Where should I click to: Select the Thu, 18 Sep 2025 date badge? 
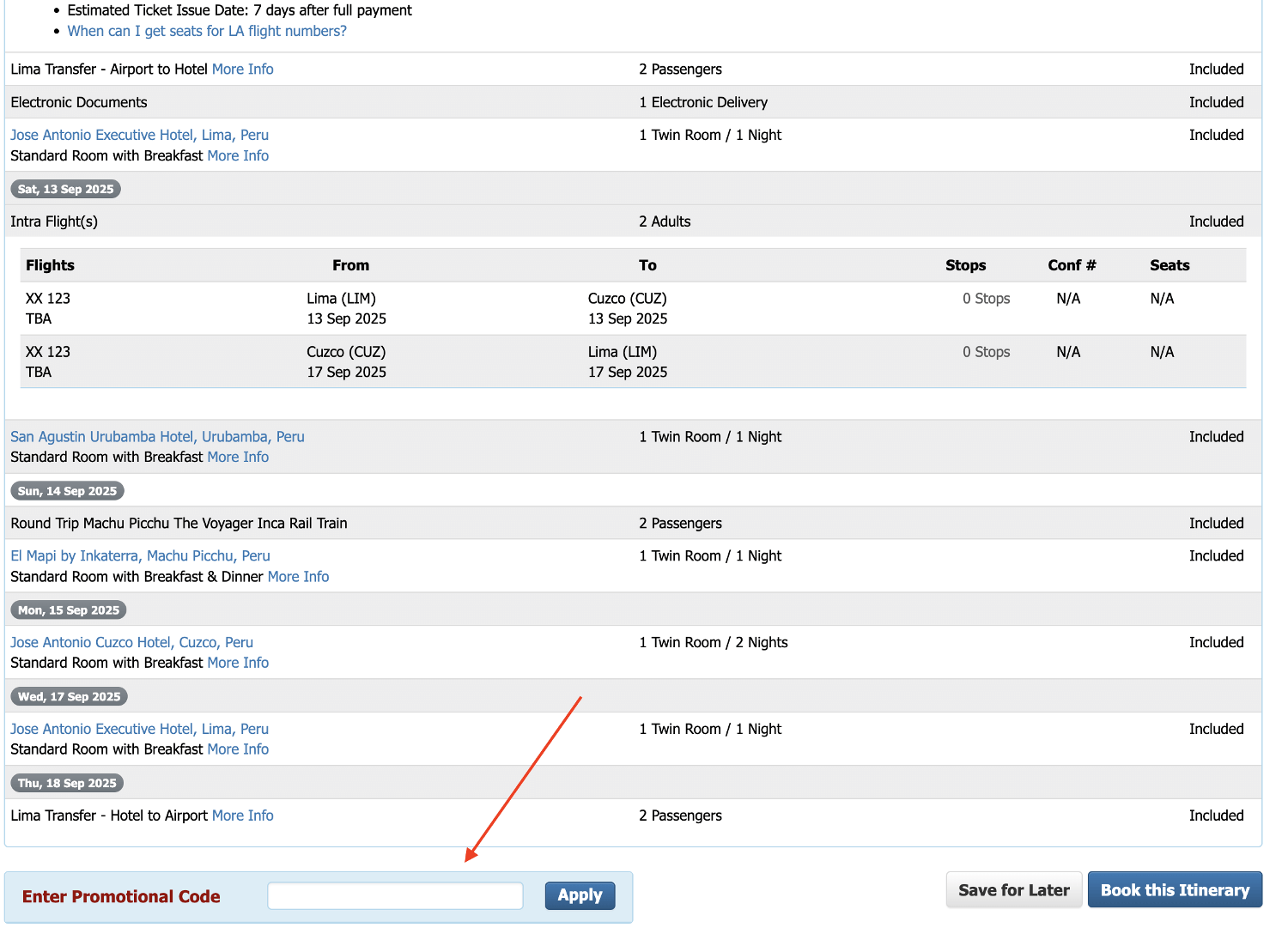click(67, 784)
